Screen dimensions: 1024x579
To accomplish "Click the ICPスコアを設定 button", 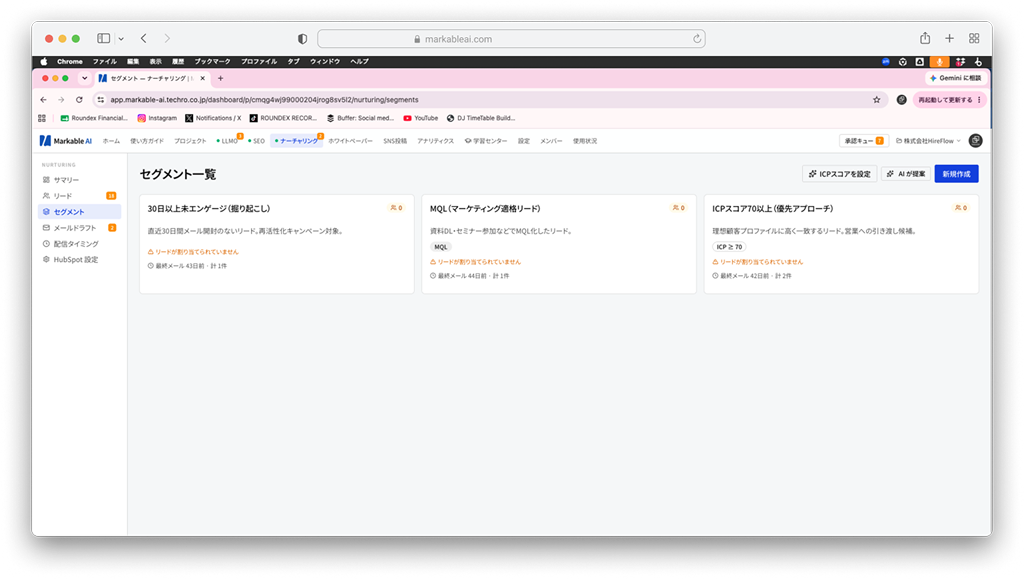I will (x=839, y=174).
